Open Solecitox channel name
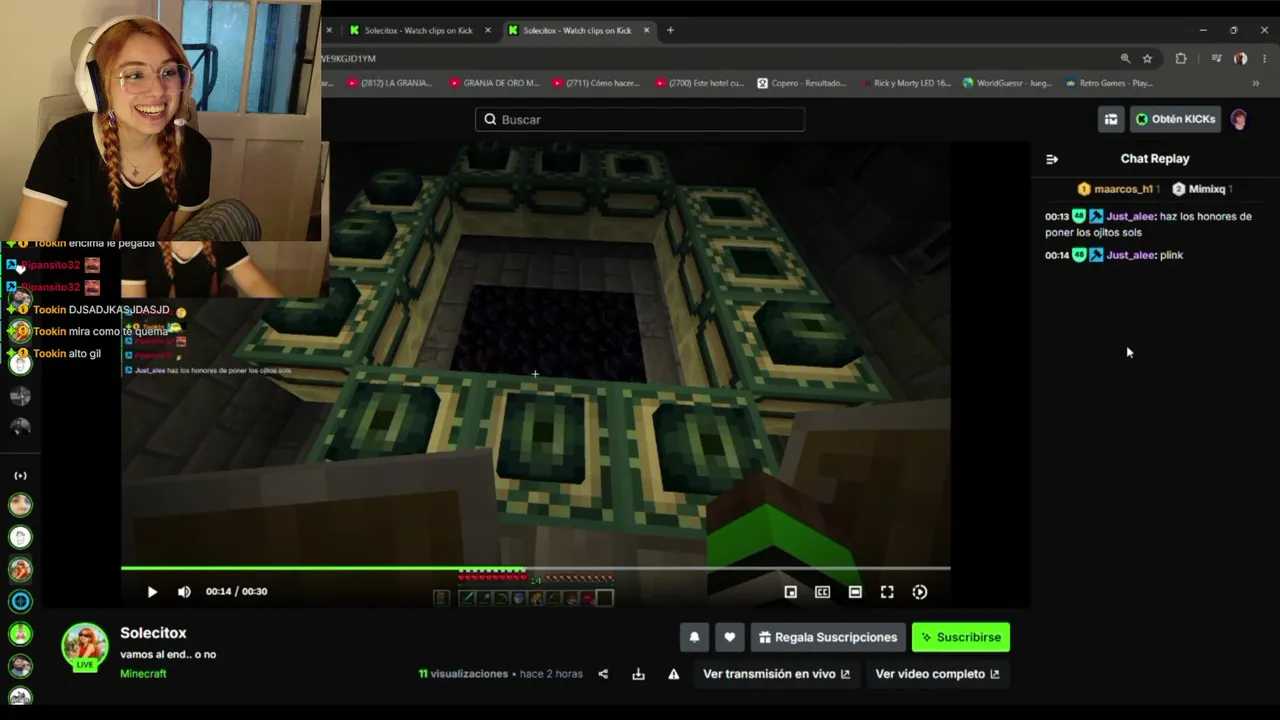This screenshot has height=720, width=1280. click(x=153, y=633)
